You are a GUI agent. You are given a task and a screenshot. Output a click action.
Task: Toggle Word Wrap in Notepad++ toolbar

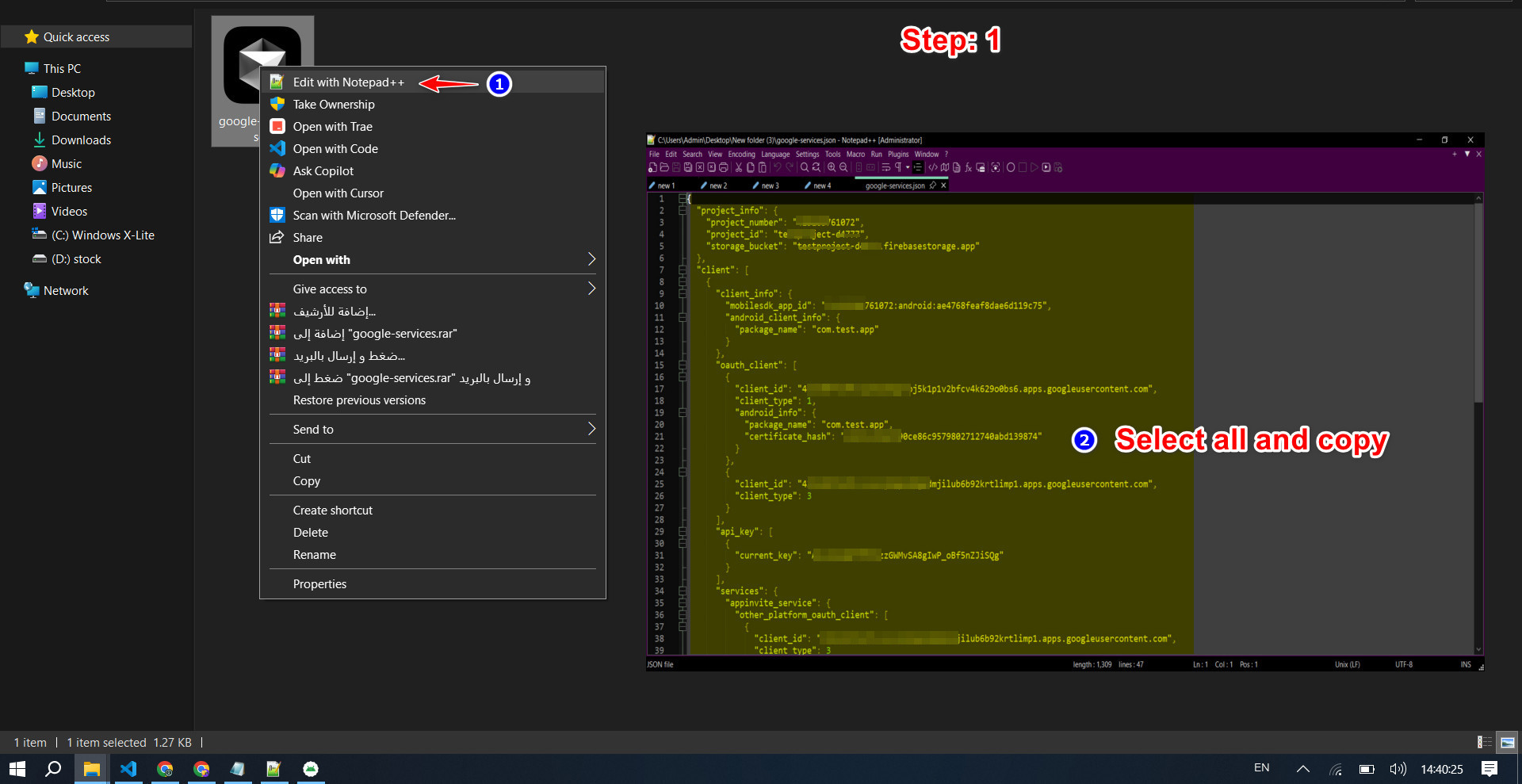coord(885,167)
